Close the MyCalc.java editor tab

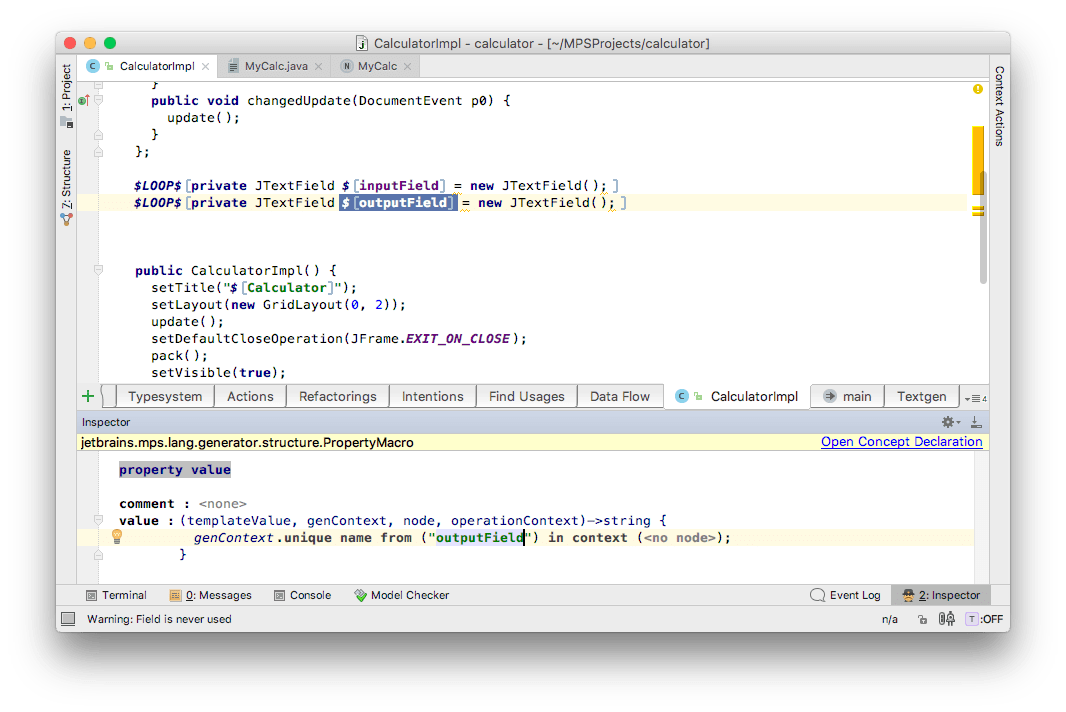(319, 66)
